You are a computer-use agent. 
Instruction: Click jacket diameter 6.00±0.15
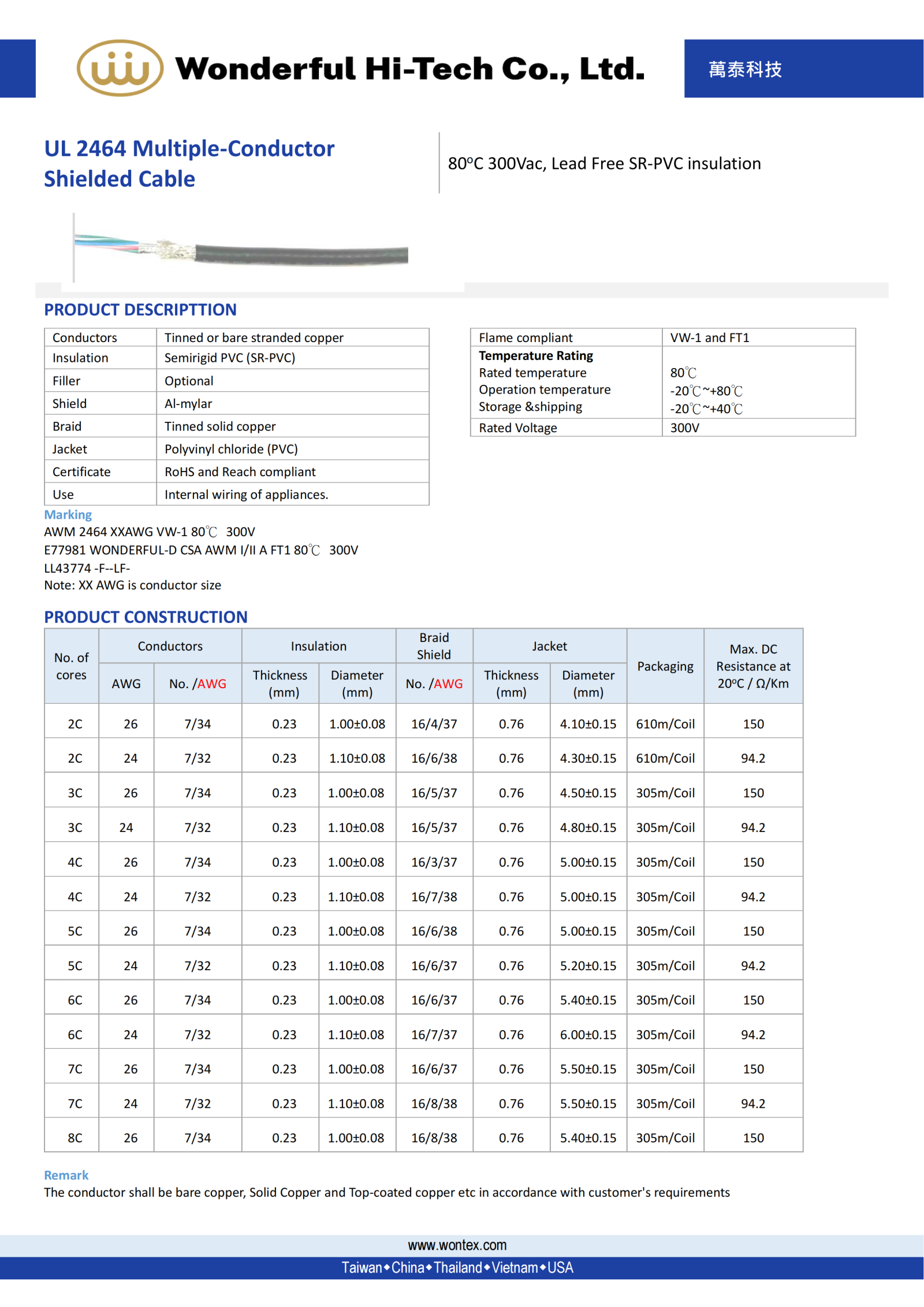588,1035
